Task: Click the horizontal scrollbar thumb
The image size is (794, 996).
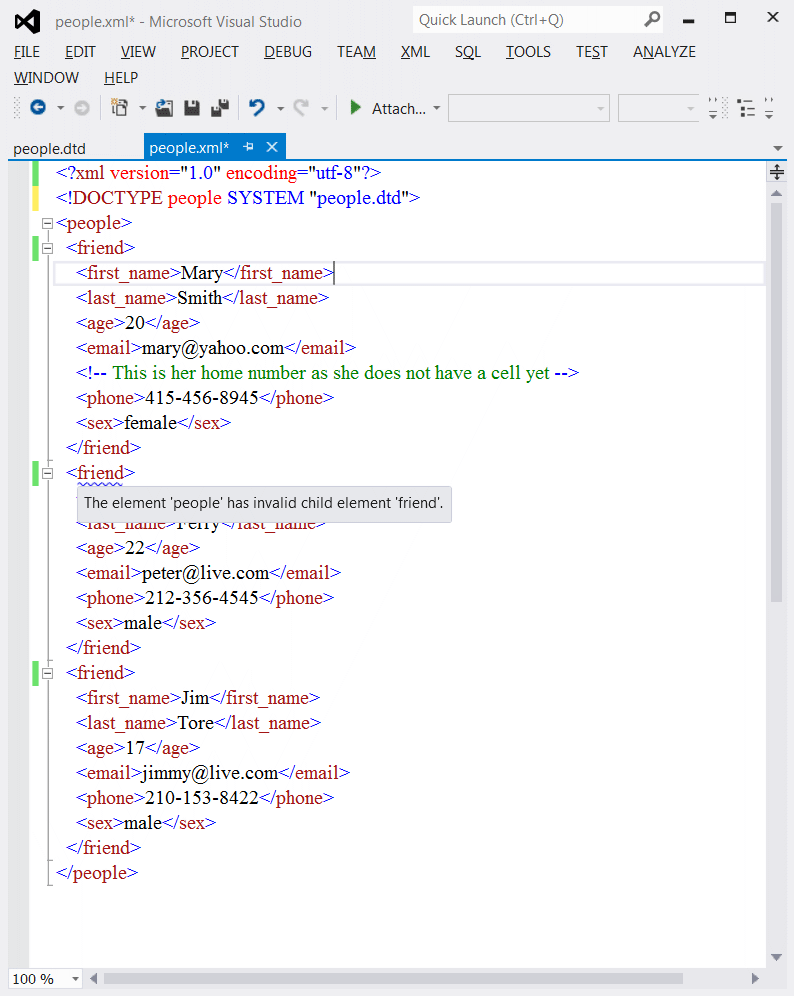Action: click(393, 978)
